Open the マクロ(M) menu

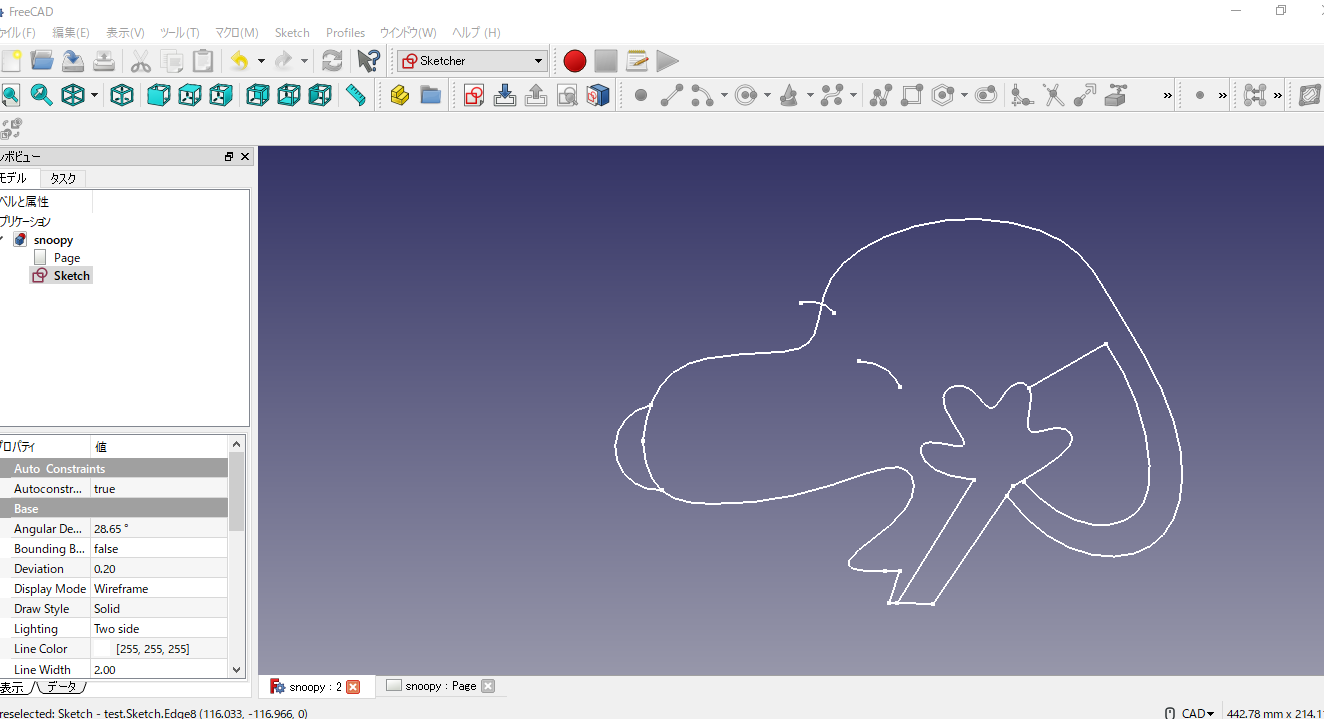[237, 33]
